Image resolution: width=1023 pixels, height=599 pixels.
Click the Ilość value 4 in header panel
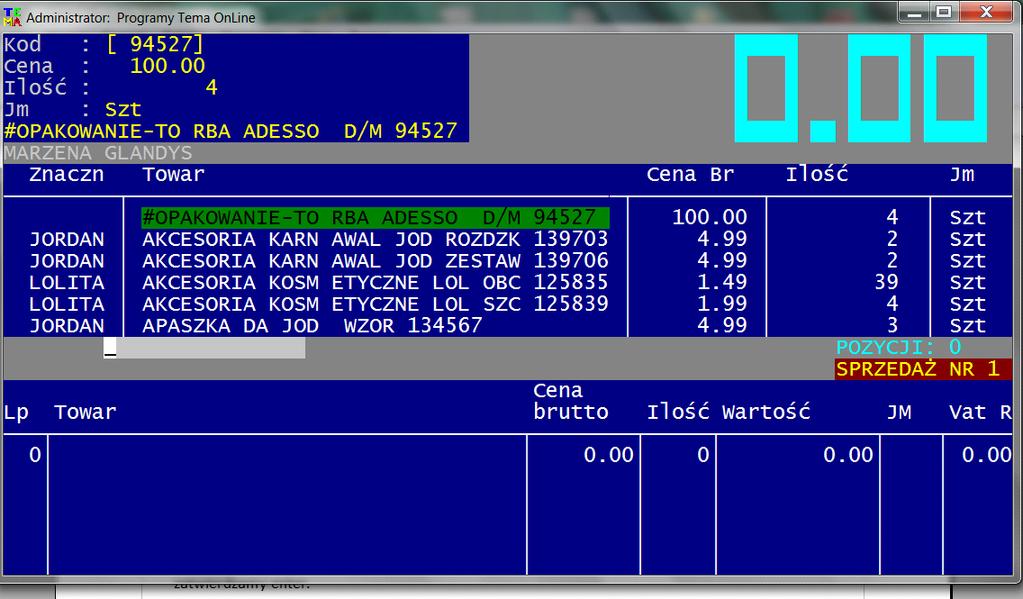tap(211, 87)
